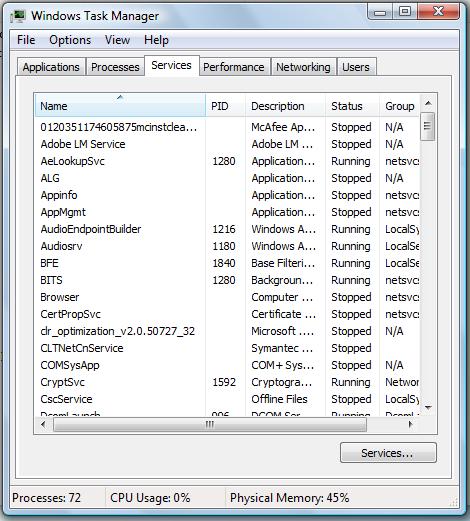Image resolution: width=470 pixels, height=521 pixels.
Task: Maximize the Task Manager window
Action: pos(405,12)
